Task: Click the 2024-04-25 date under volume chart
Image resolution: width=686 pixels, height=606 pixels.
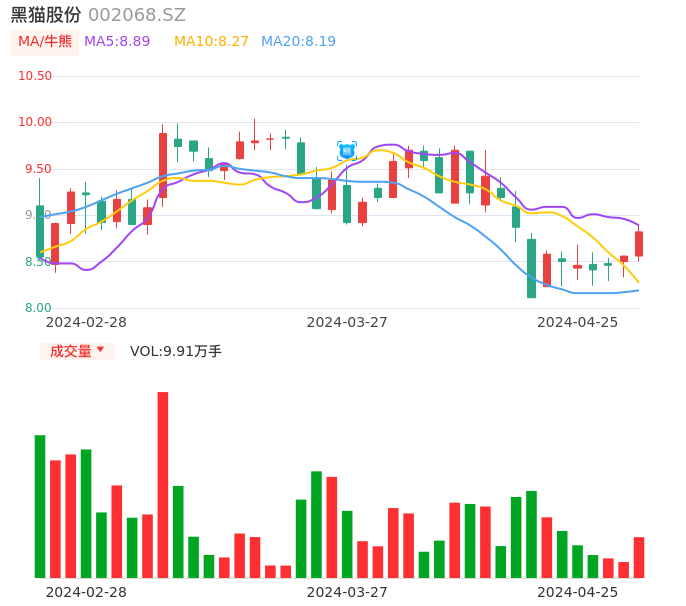Action: (x=577, y=592)
